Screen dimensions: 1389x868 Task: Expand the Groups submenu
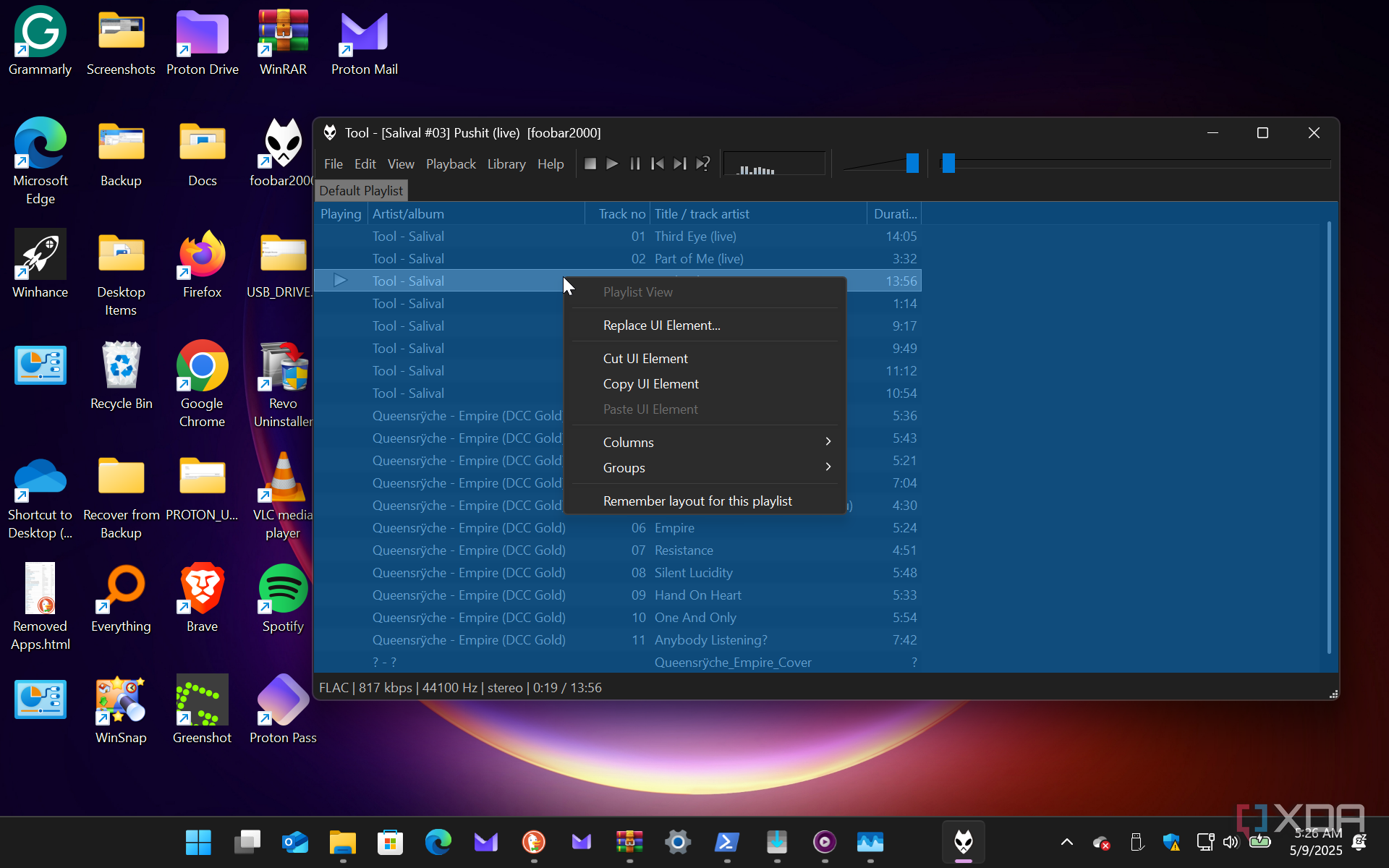pos(705,468)
